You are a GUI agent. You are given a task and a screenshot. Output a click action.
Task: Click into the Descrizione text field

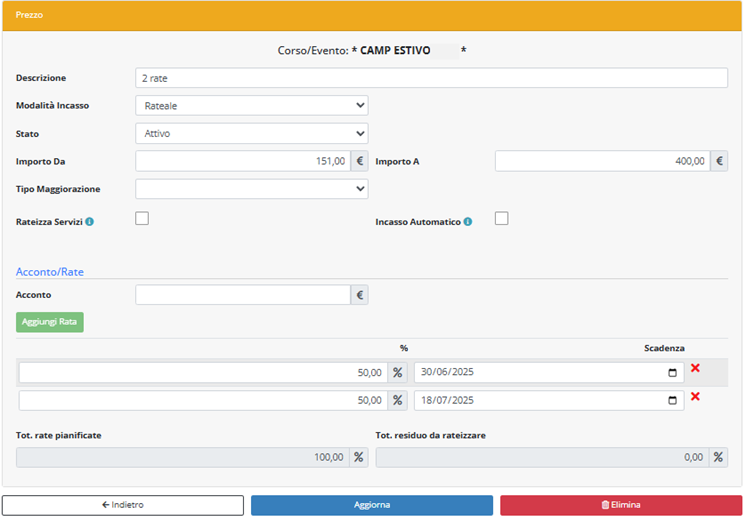[431, 78]
